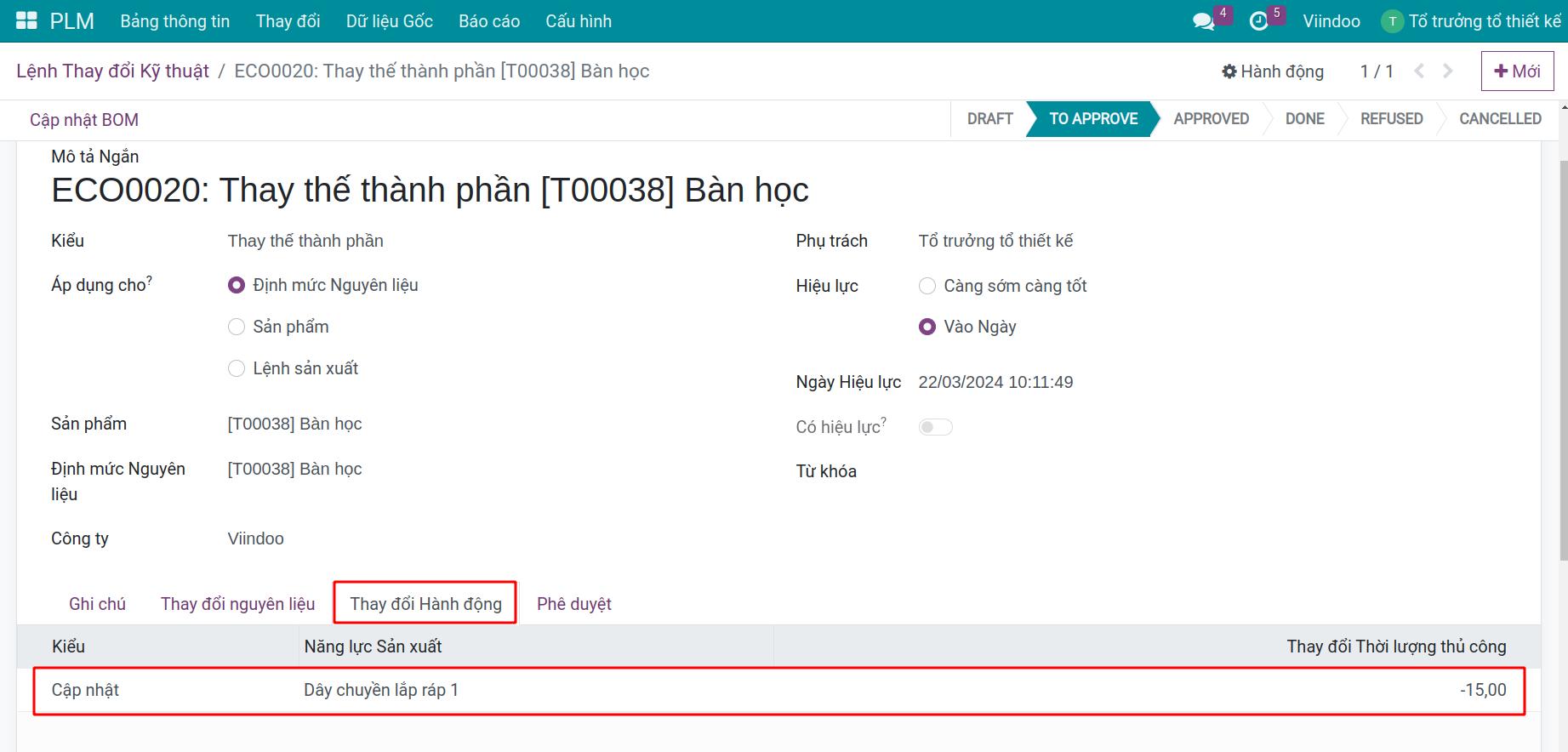The height and width of the screenshot is (752, 1568).
Task: Click the Ngày Hiệu lực date value
Action: (x=995, y=383)
